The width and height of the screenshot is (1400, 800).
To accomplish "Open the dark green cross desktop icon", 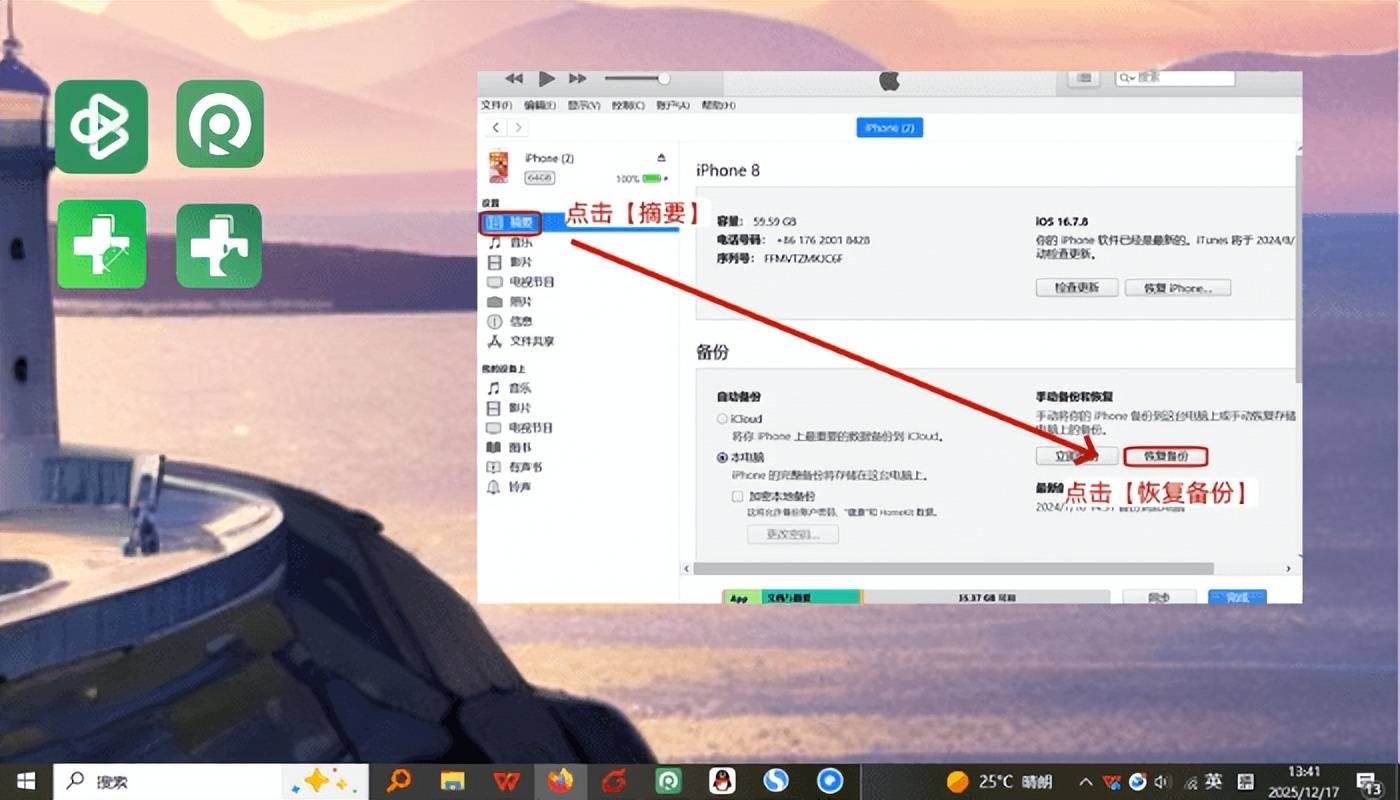I will pyautogui.click(x=219, y=246).
